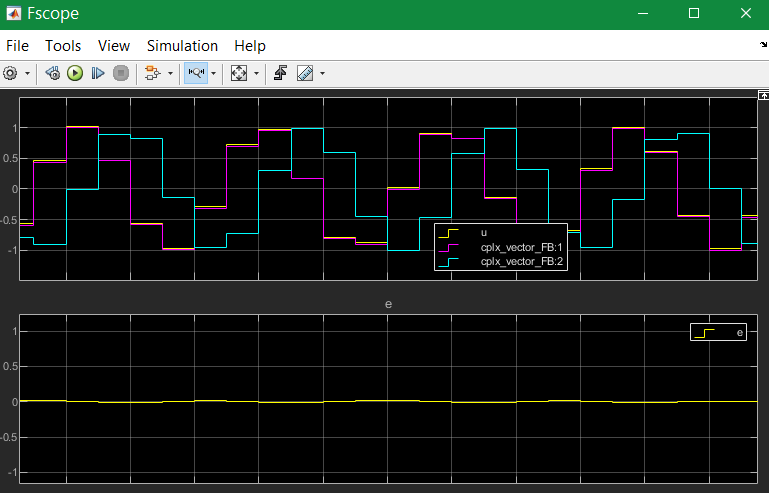Click the Stop simulation button
The image size is (769, 493).
(x=121, y=74)
